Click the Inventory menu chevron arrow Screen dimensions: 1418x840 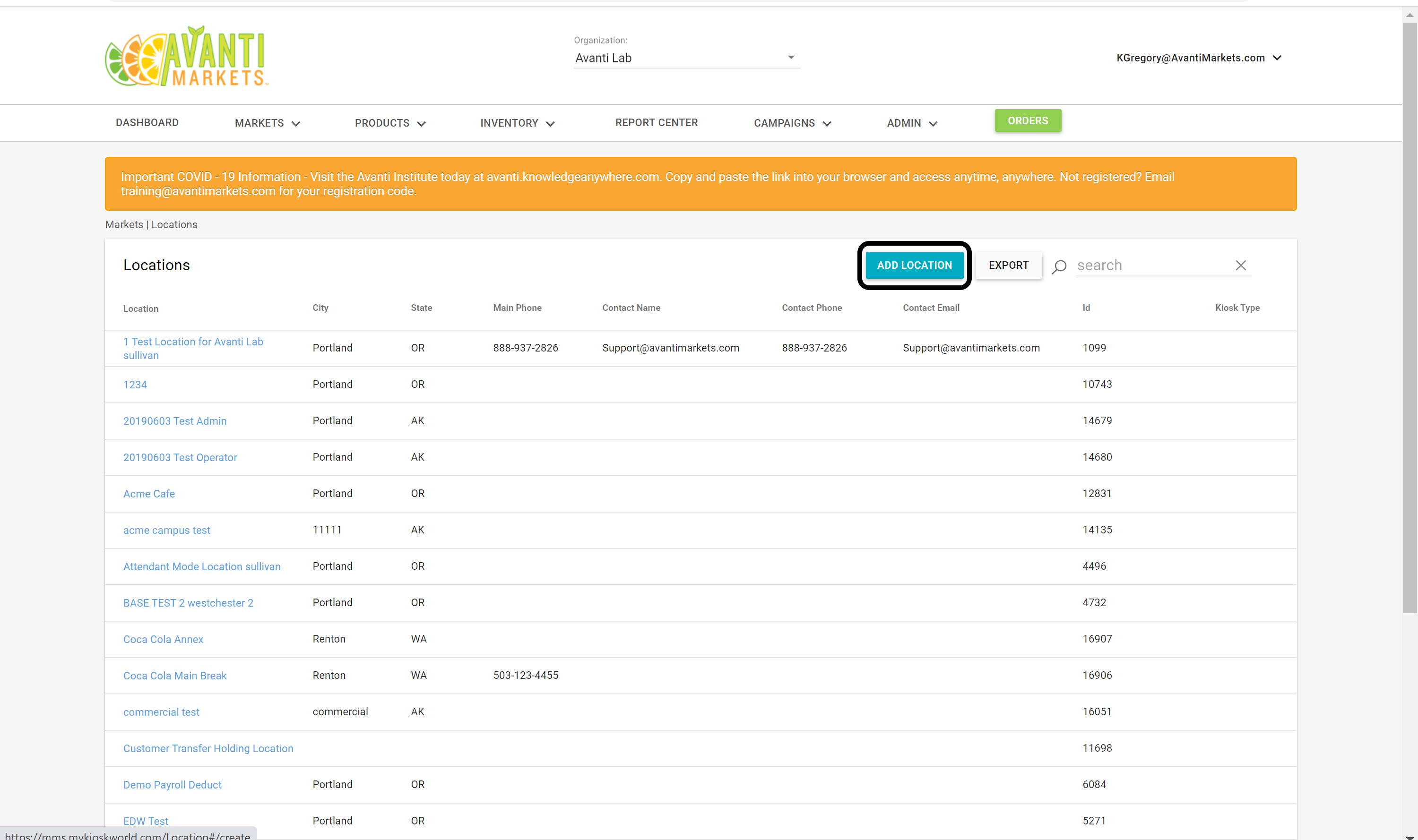pyautogui.click(x=550, y=124)
